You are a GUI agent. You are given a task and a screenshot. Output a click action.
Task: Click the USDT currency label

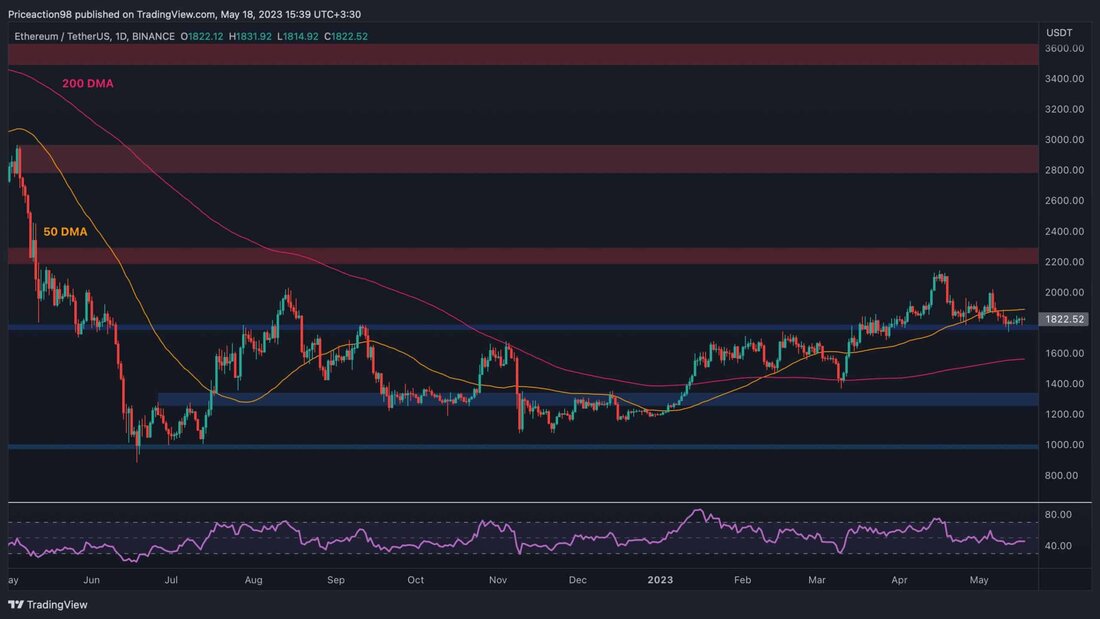[x=1059, y=33]
